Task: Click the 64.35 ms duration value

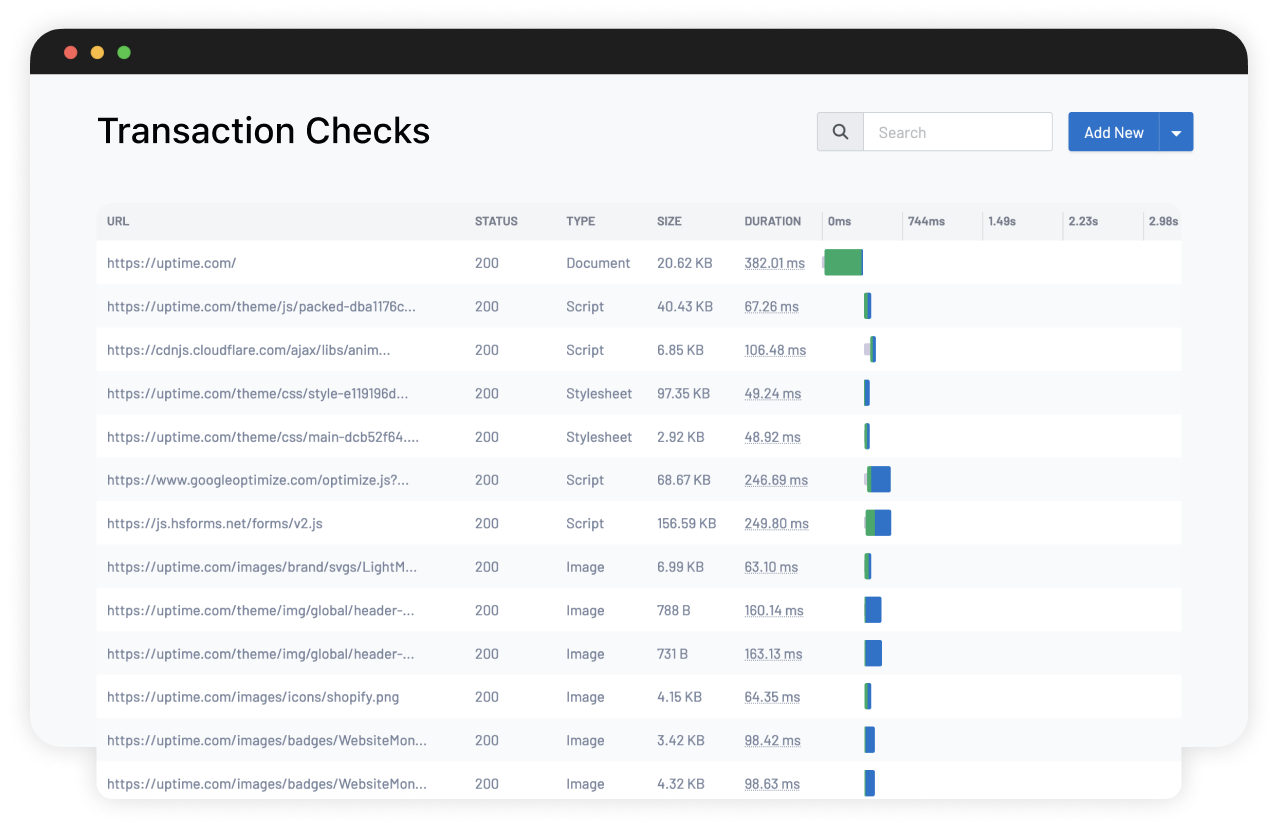Action: point(772,697)
